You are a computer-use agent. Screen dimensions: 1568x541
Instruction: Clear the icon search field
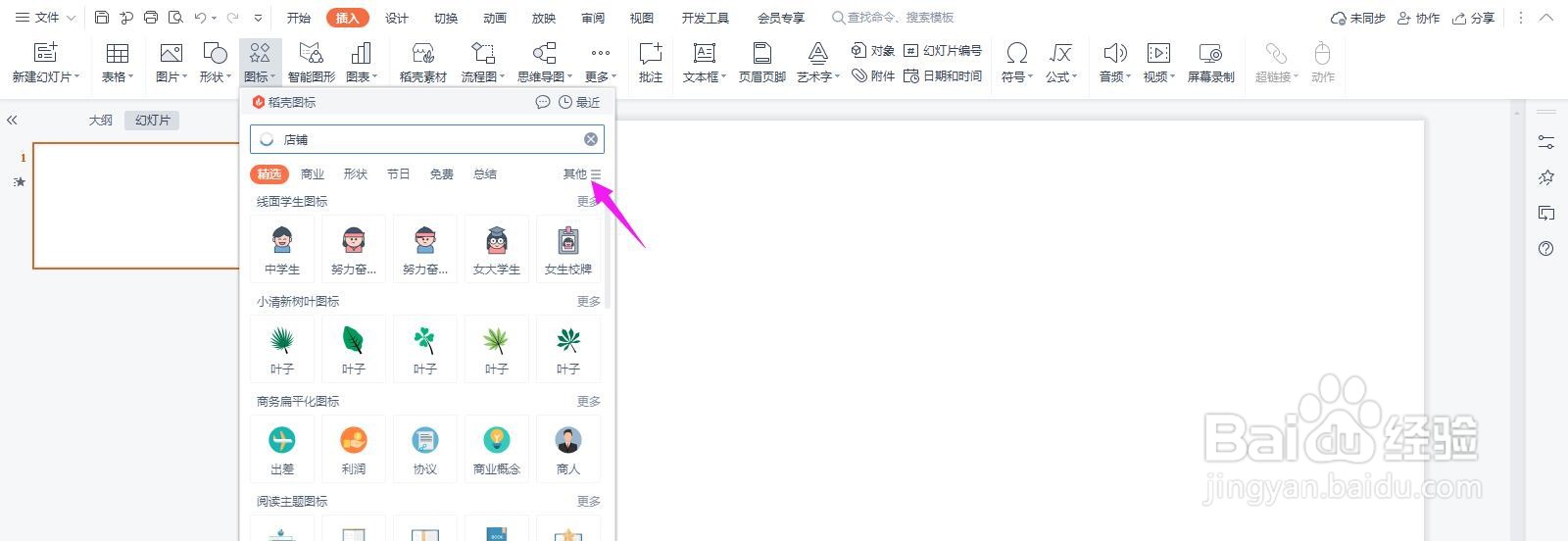[591, 139]
